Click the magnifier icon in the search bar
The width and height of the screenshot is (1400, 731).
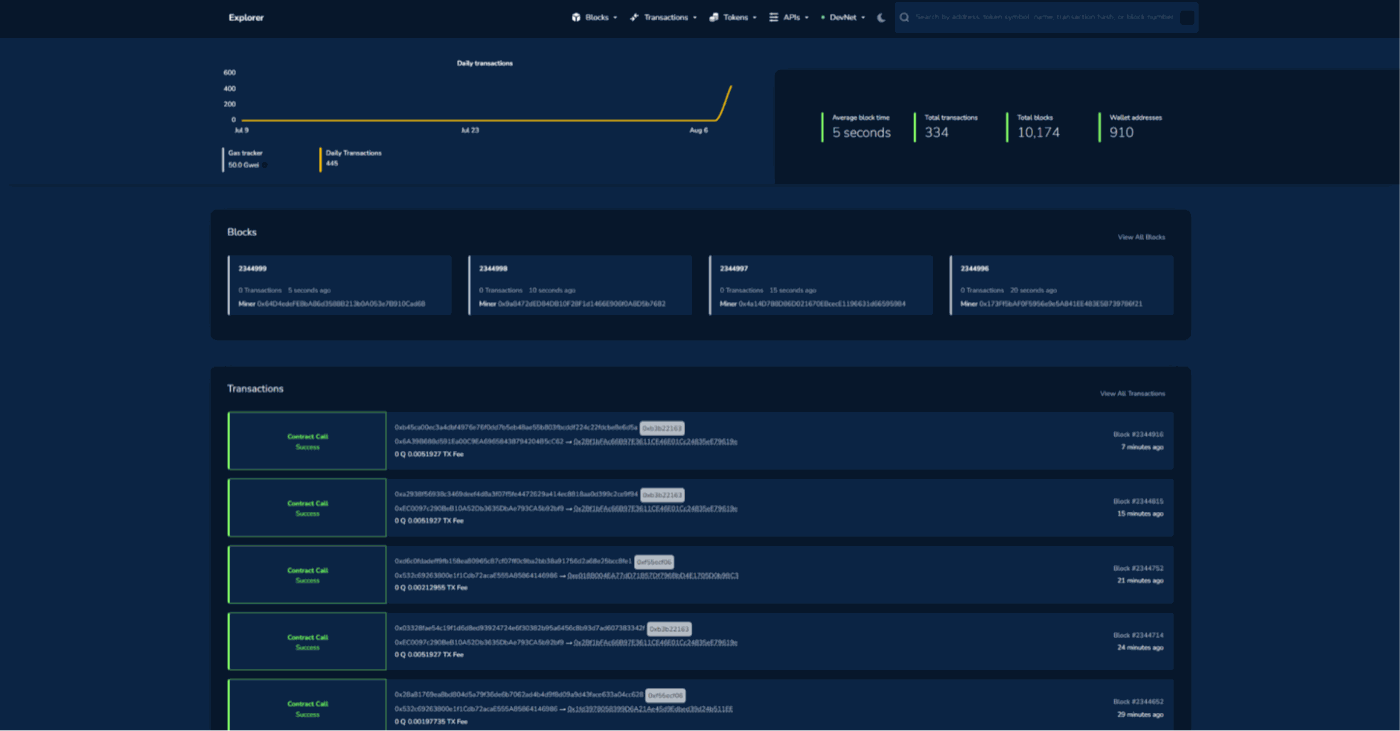point(904,17)
